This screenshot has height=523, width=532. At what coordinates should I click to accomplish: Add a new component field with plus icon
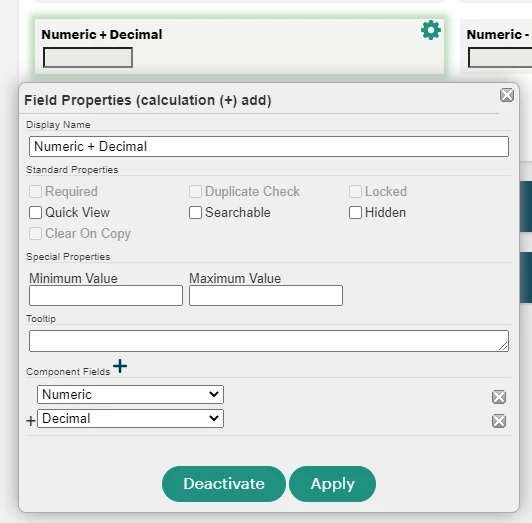click(x=120, y=366)
